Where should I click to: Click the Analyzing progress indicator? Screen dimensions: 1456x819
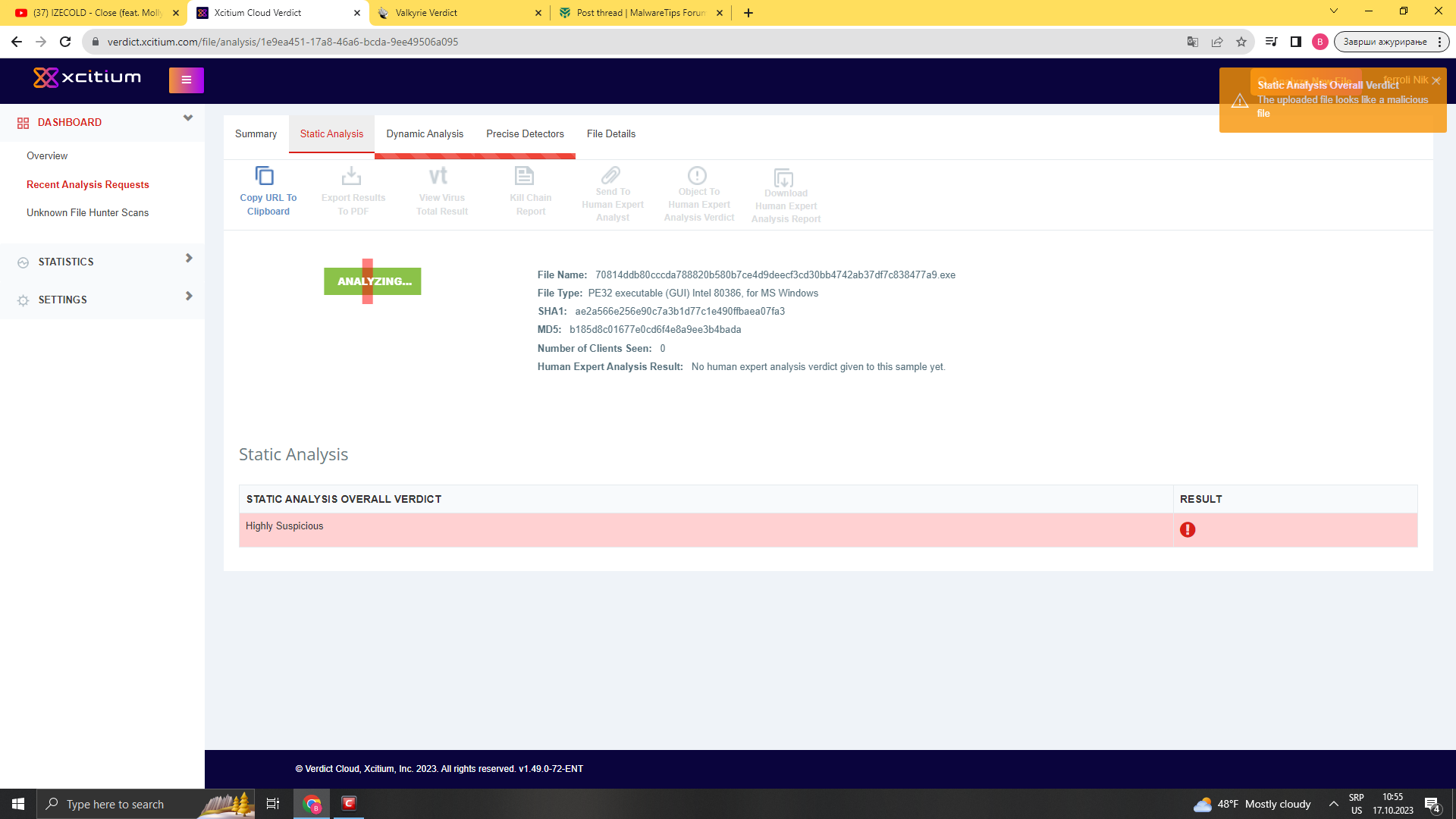coord(372,281)
